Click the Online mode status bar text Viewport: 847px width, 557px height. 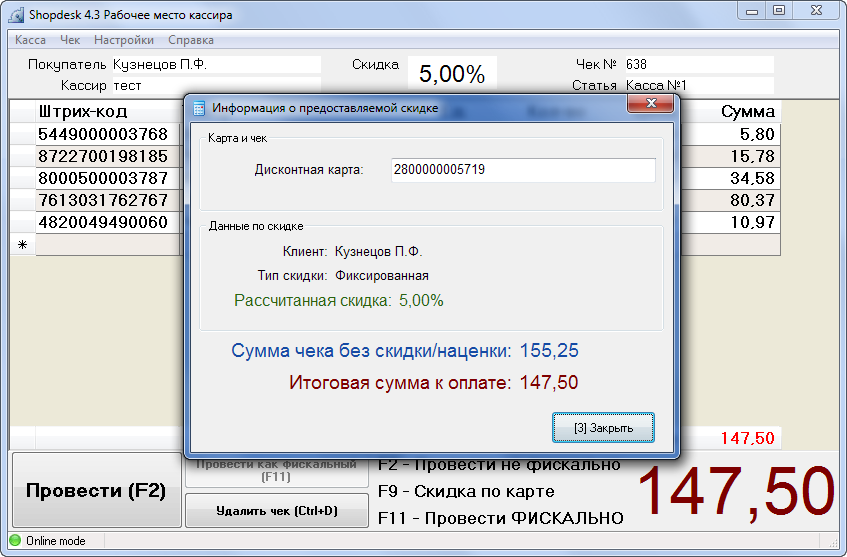tap(56, 541)
